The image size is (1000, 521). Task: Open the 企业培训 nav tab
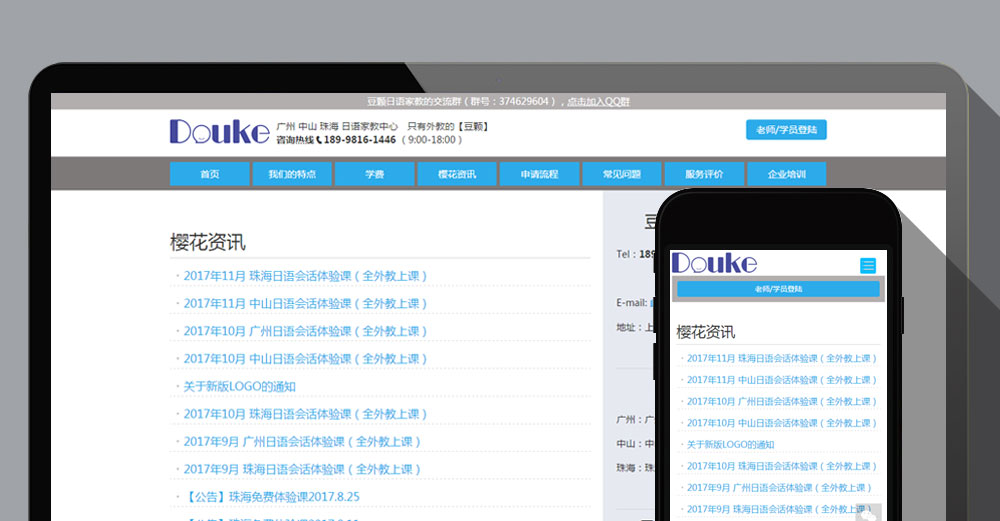(x=786, y=174)
